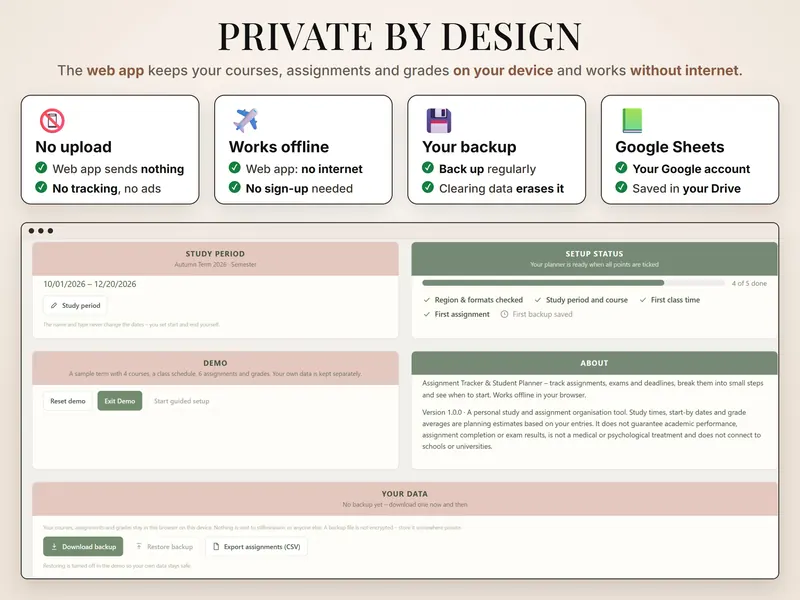Click the setup status progress bar
The width and height of the screenshot is (800, 600).
pyautogui.click(x=573, y=283)
